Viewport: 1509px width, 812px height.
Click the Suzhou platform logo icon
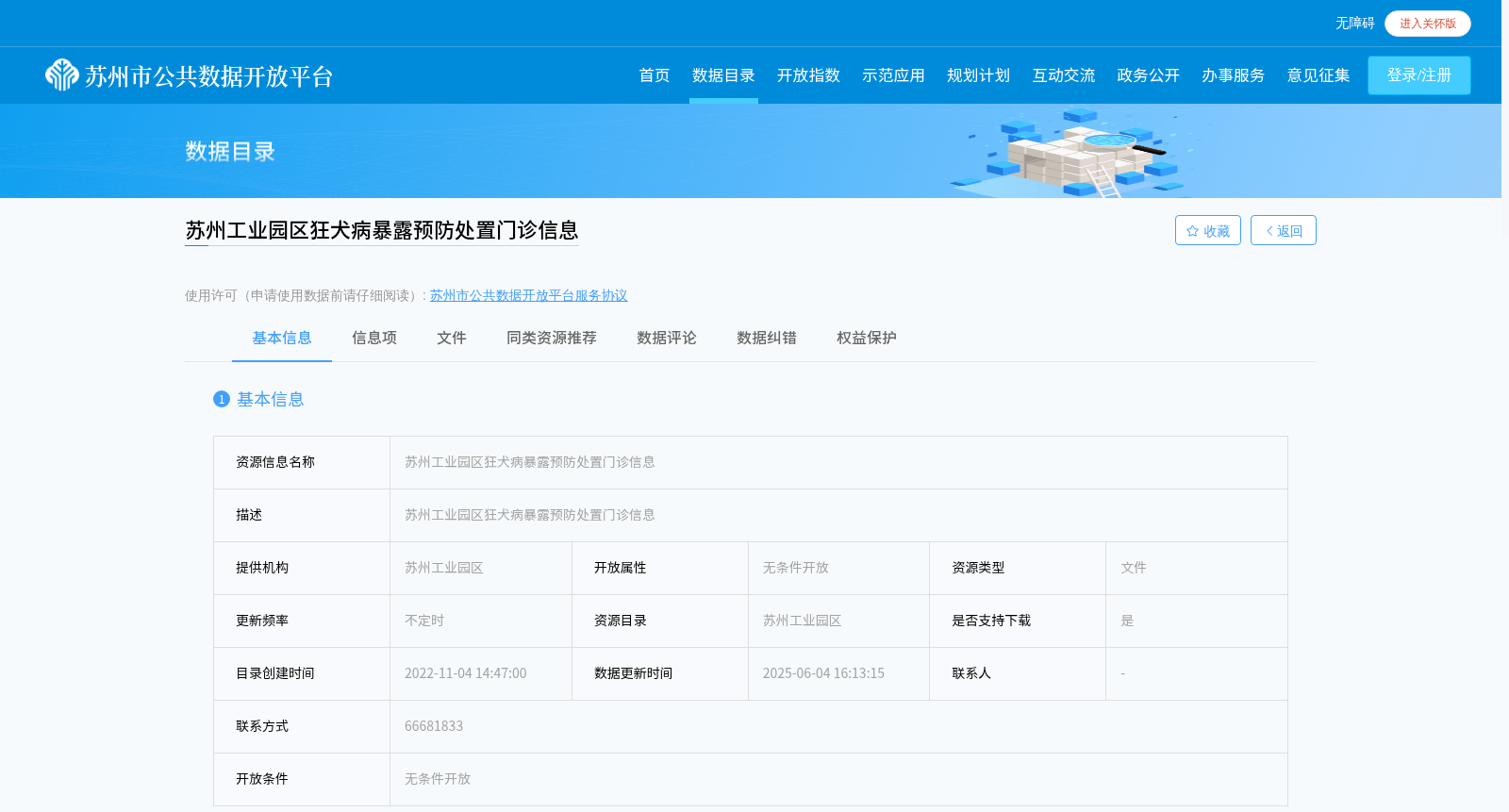pyautogui.click(x=62, y=75)
